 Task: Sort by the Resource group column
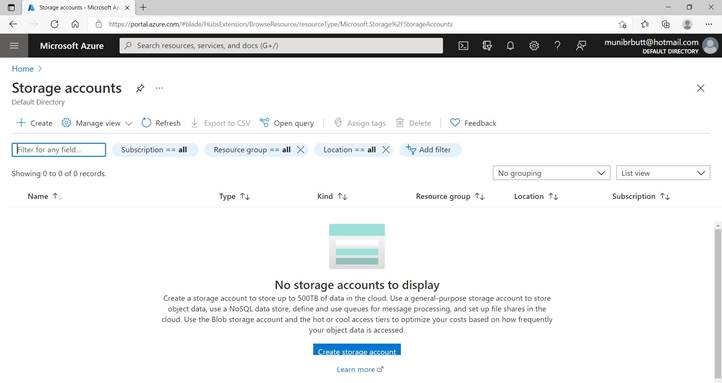pos(450,196)
